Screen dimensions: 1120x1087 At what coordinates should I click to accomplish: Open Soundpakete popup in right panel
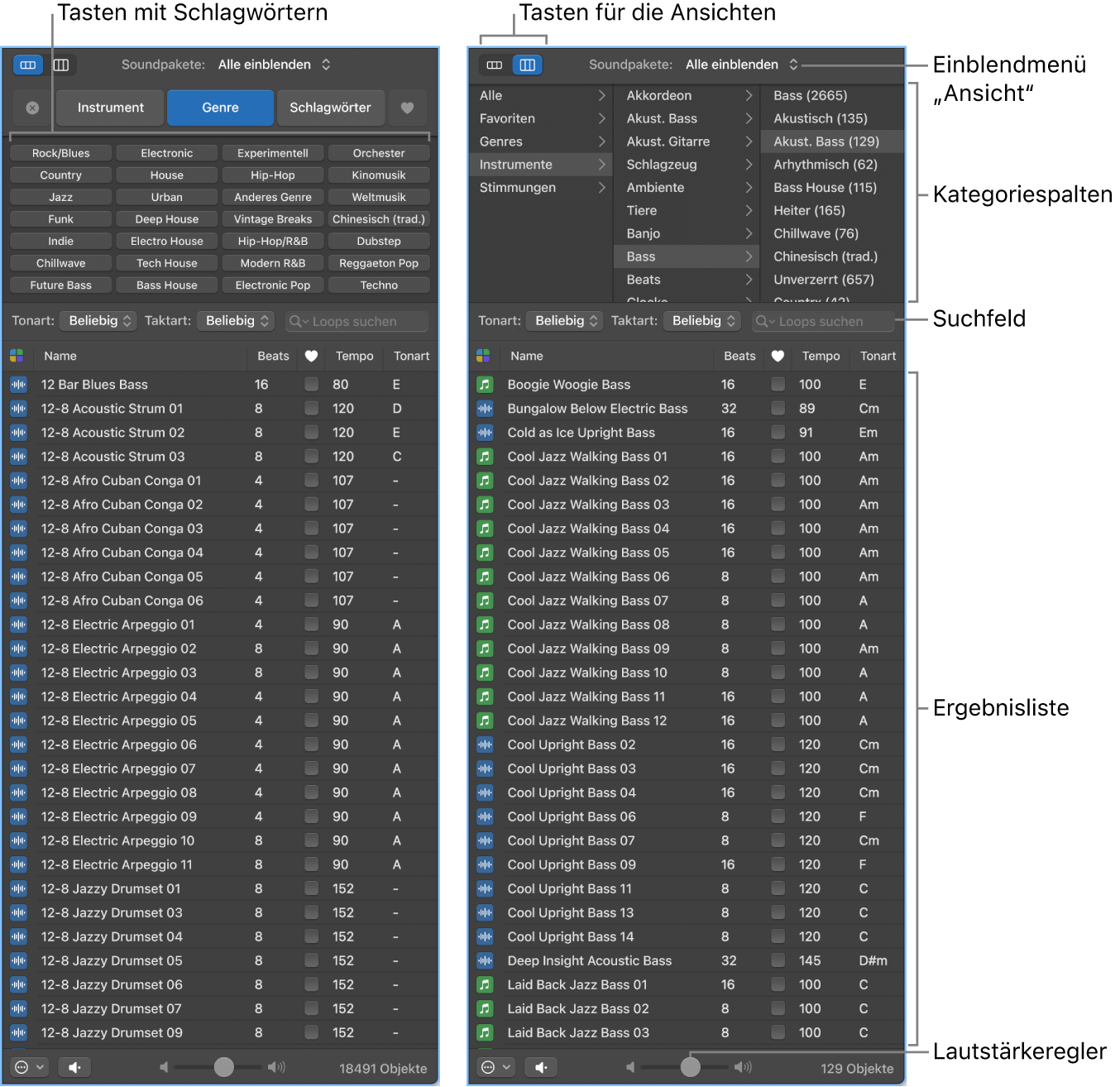point(741,65)
